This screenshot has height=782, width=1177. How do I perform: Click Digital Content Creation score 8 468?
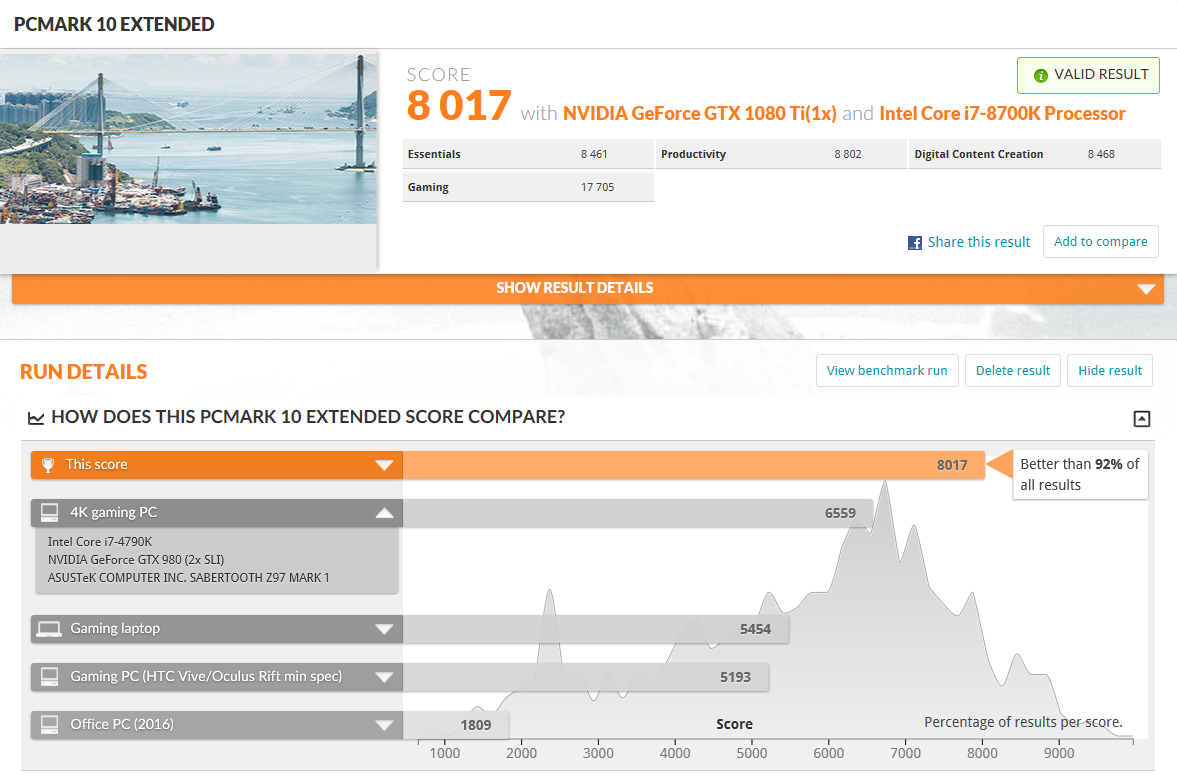coord(1101,154)
